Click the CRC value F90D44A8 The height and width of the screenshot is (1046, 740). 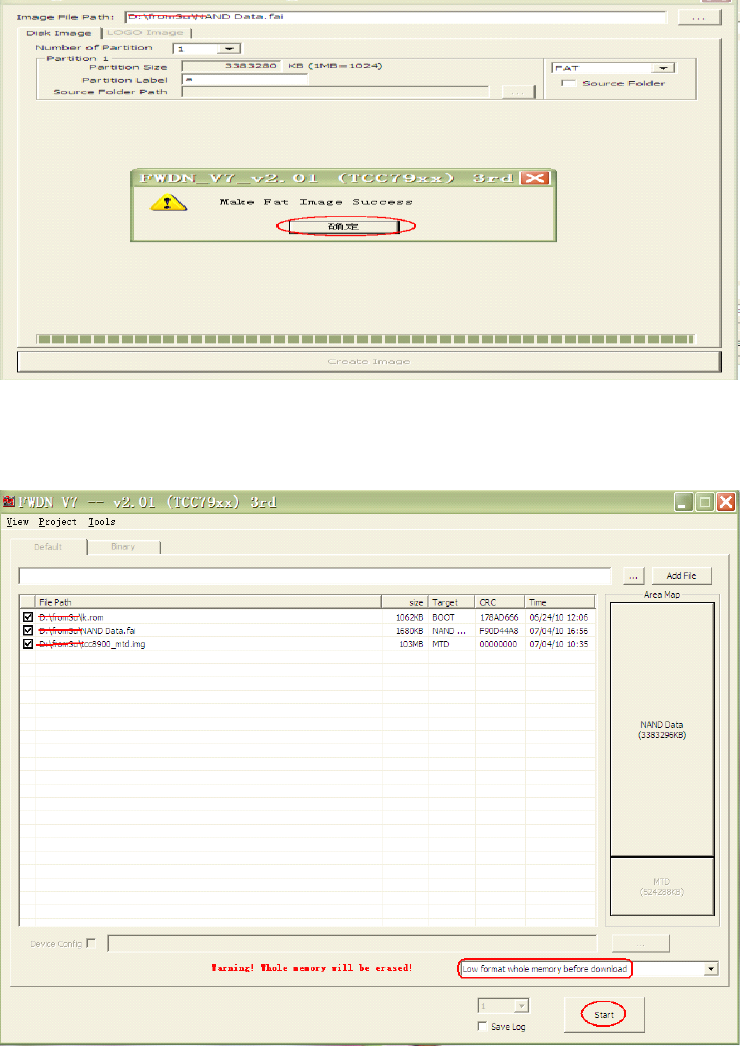pos(498,630)
